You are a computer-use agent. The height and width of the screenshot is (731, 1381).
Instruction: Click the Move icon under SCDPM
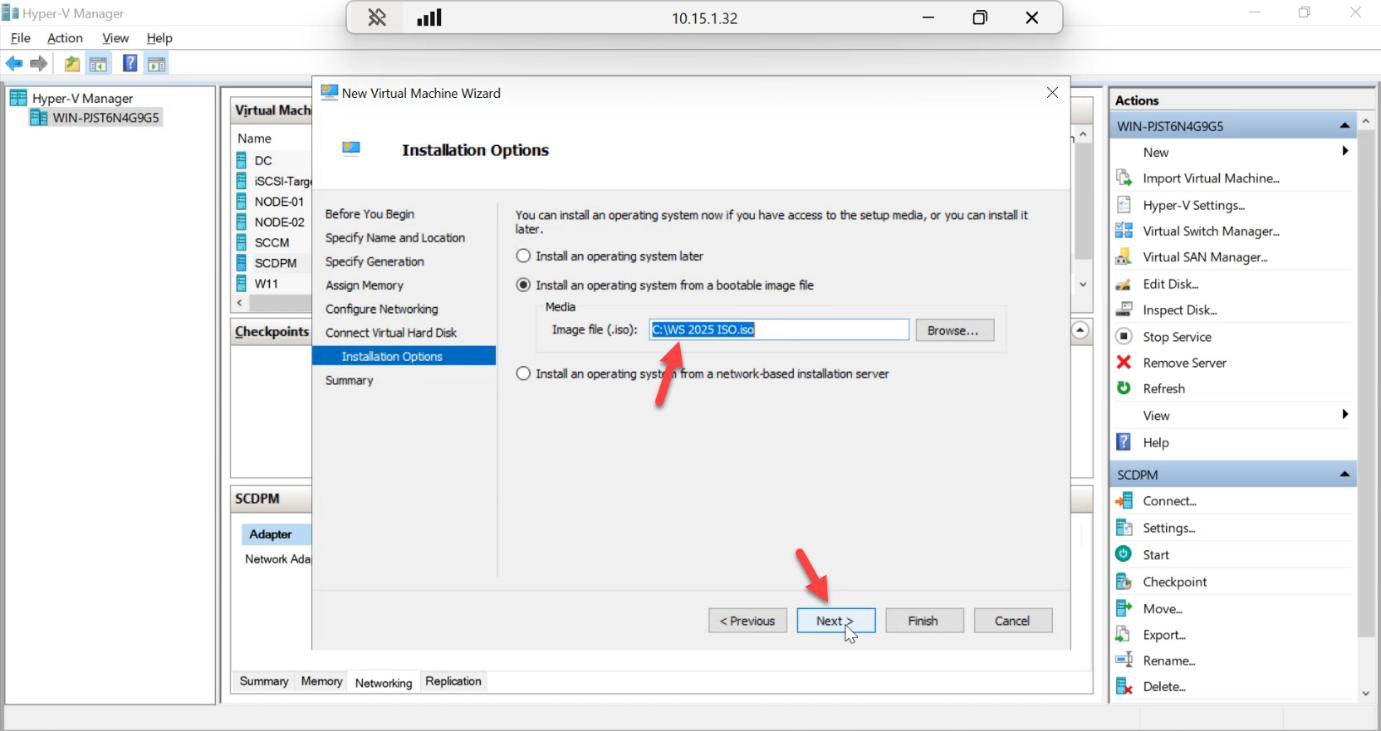(x=1124, y=608)
